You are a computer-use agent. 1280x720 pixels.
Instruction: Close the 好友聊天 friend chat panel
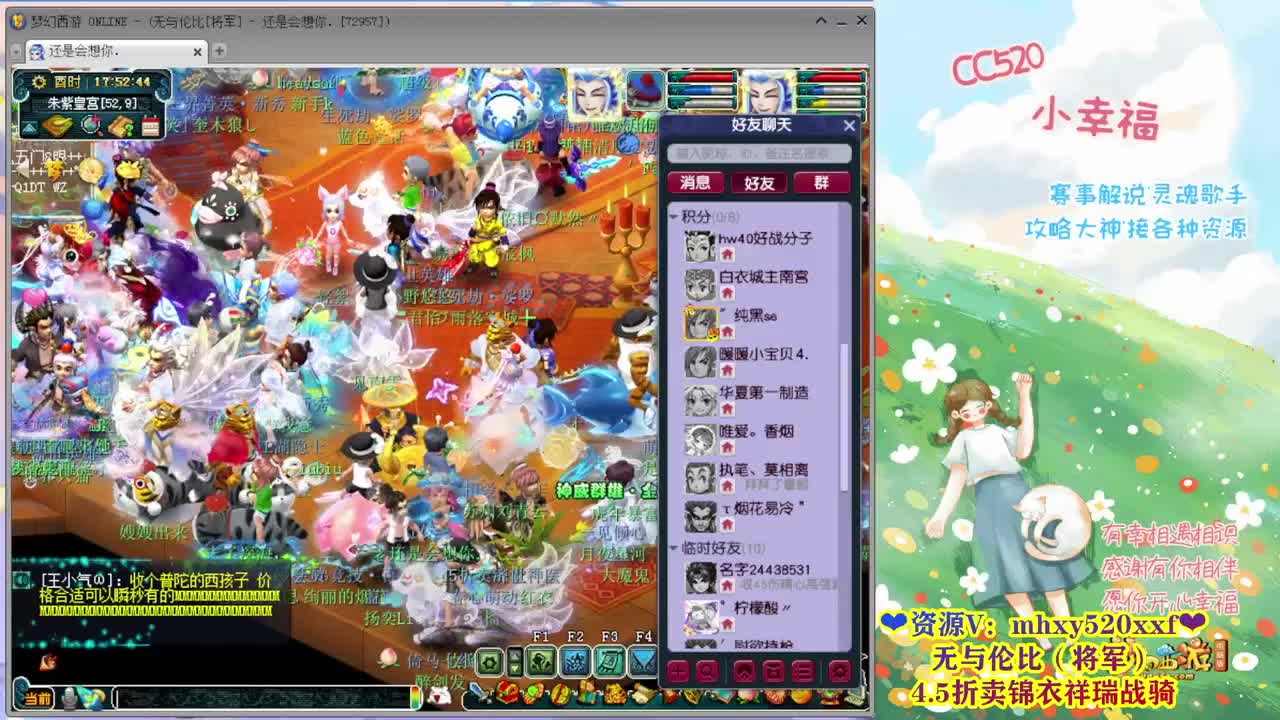coord(849,125)
